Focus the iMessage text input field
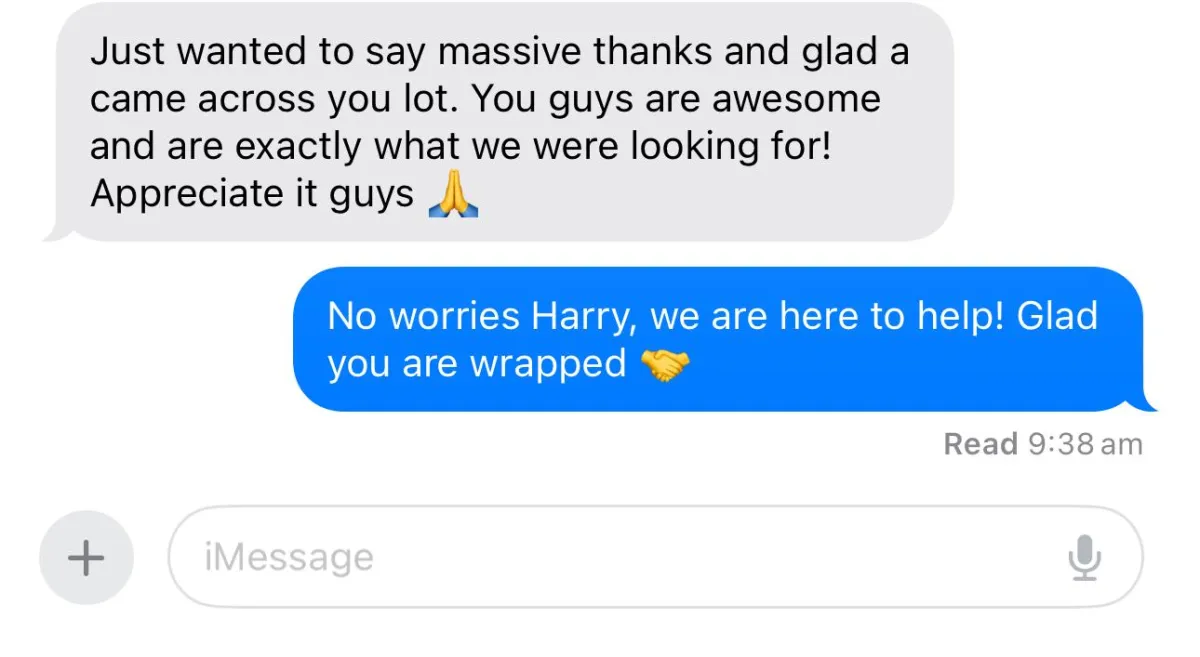Image resolution: width=1200 pixels, height=657 pixels. coord(655,557)
